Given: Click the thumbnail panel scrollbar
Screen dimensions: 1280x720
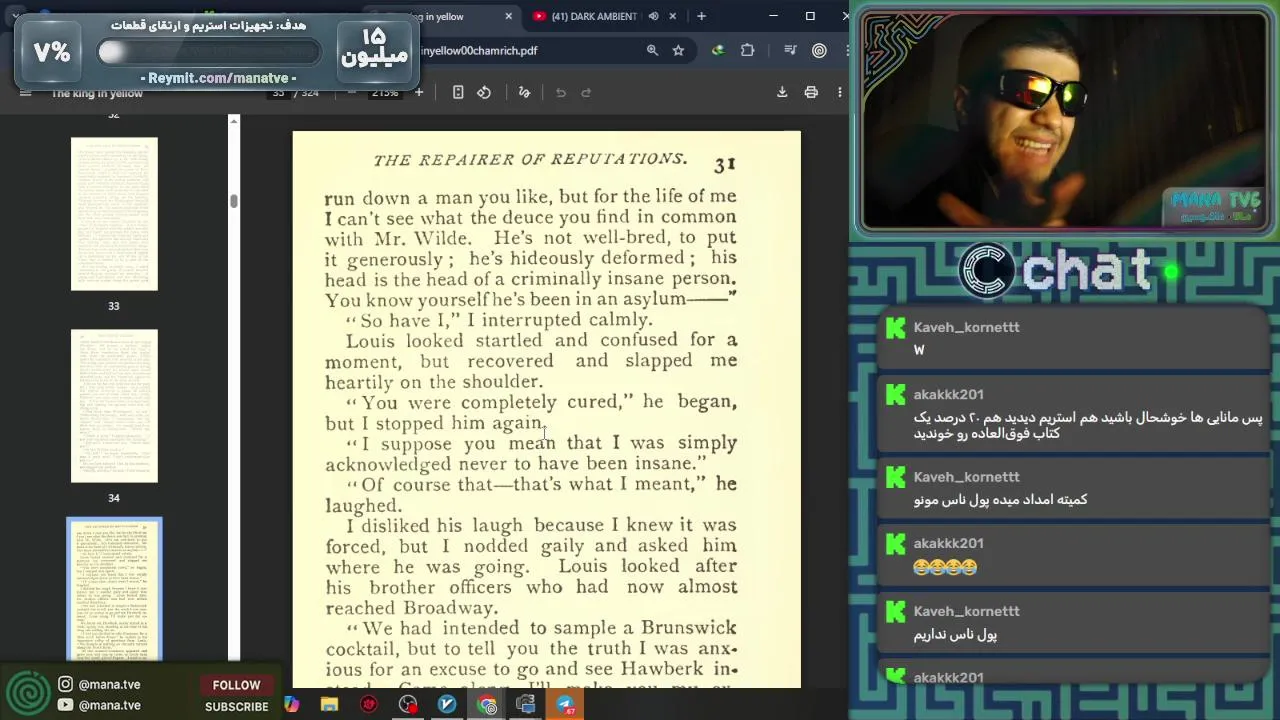Looking at the screenshot, I should pyautogui.click(x=234, y=200).
